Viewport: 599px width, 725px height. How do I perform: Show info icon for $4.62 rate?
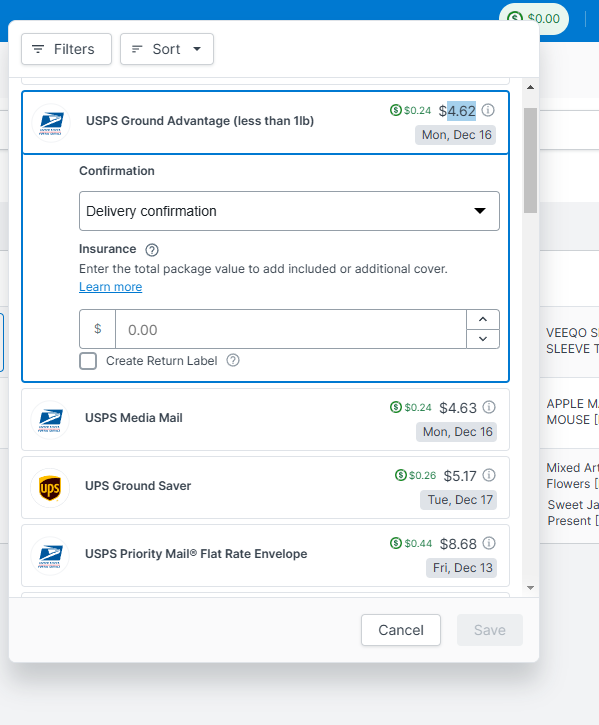point(488,110)
